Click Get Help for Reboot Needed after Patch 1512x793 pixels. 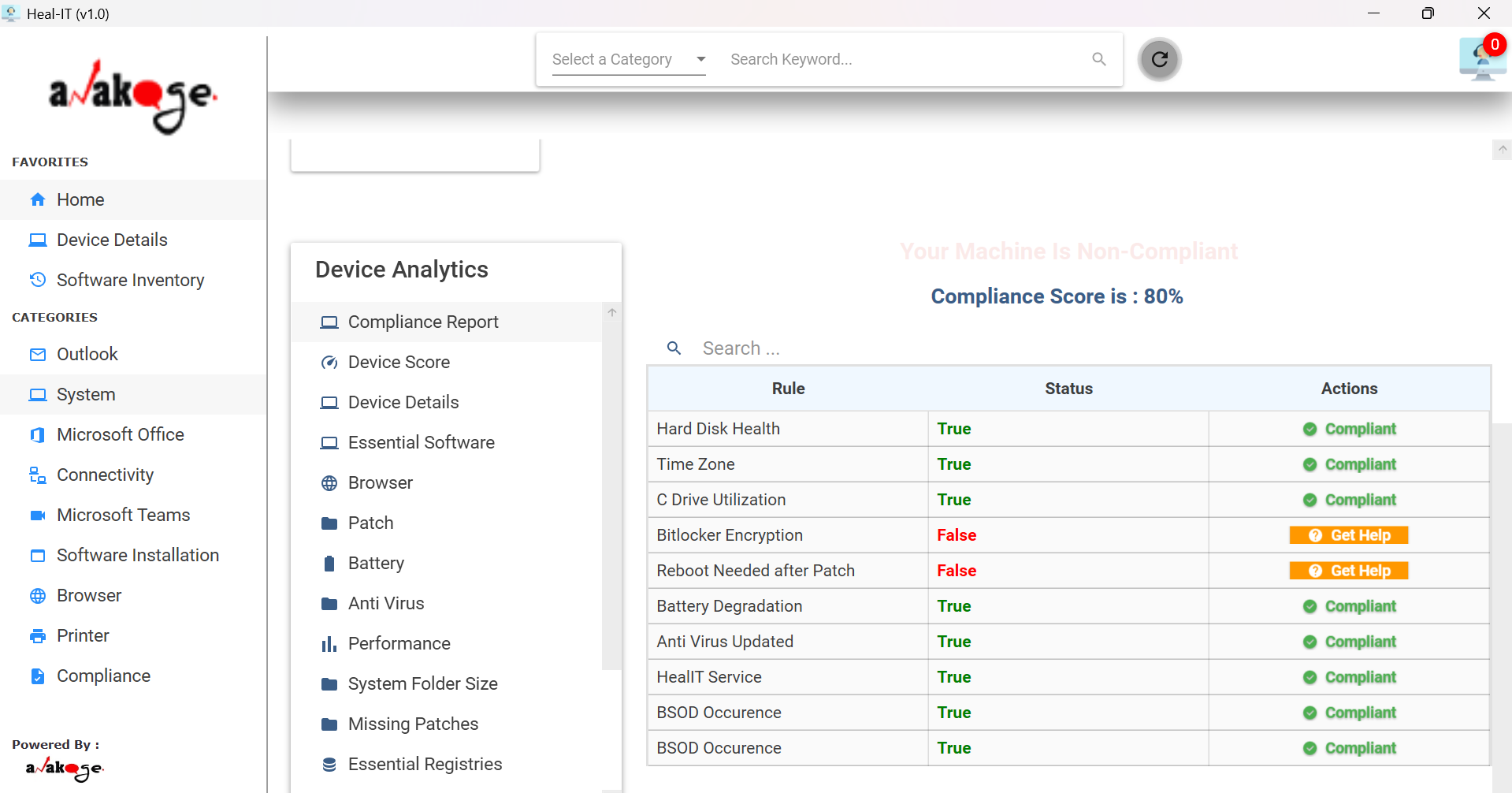click(x=1348, y=571)
